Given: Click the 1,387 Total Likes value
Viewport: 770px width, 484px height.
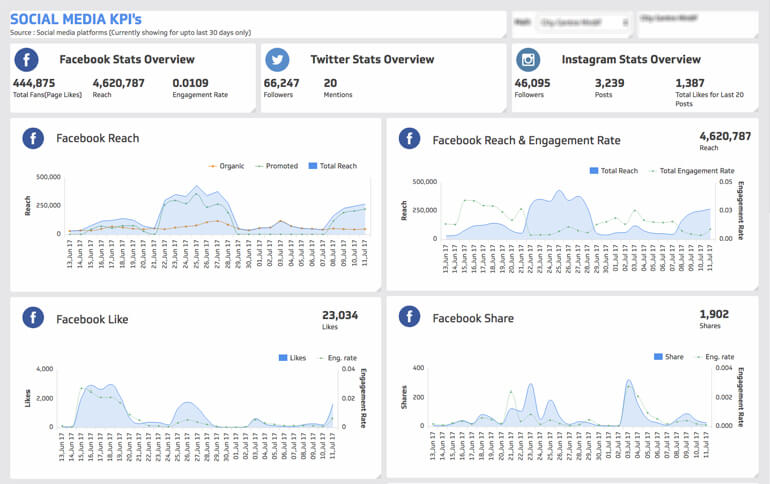Looking at the screenshot, I should (x=690, y=83).
